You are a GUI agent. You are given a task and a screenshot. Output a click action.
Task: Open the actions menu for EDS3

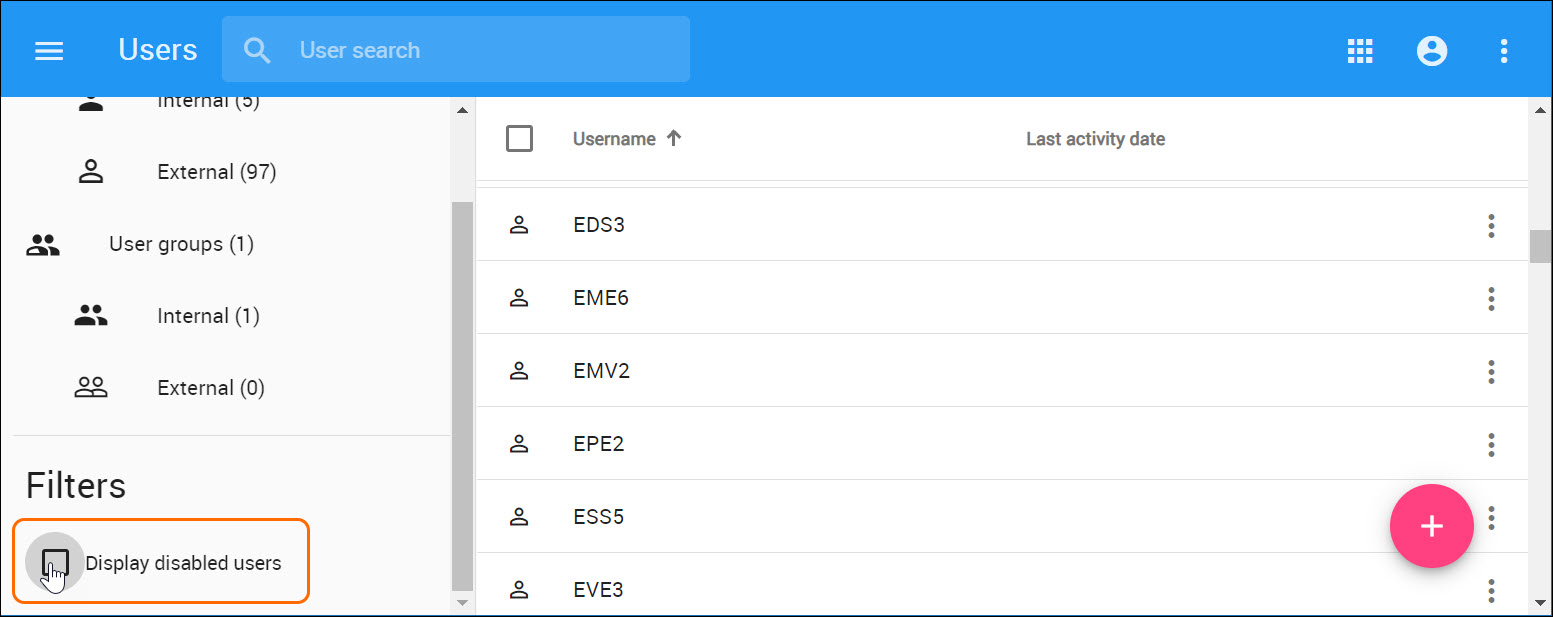click(1490, 225)
